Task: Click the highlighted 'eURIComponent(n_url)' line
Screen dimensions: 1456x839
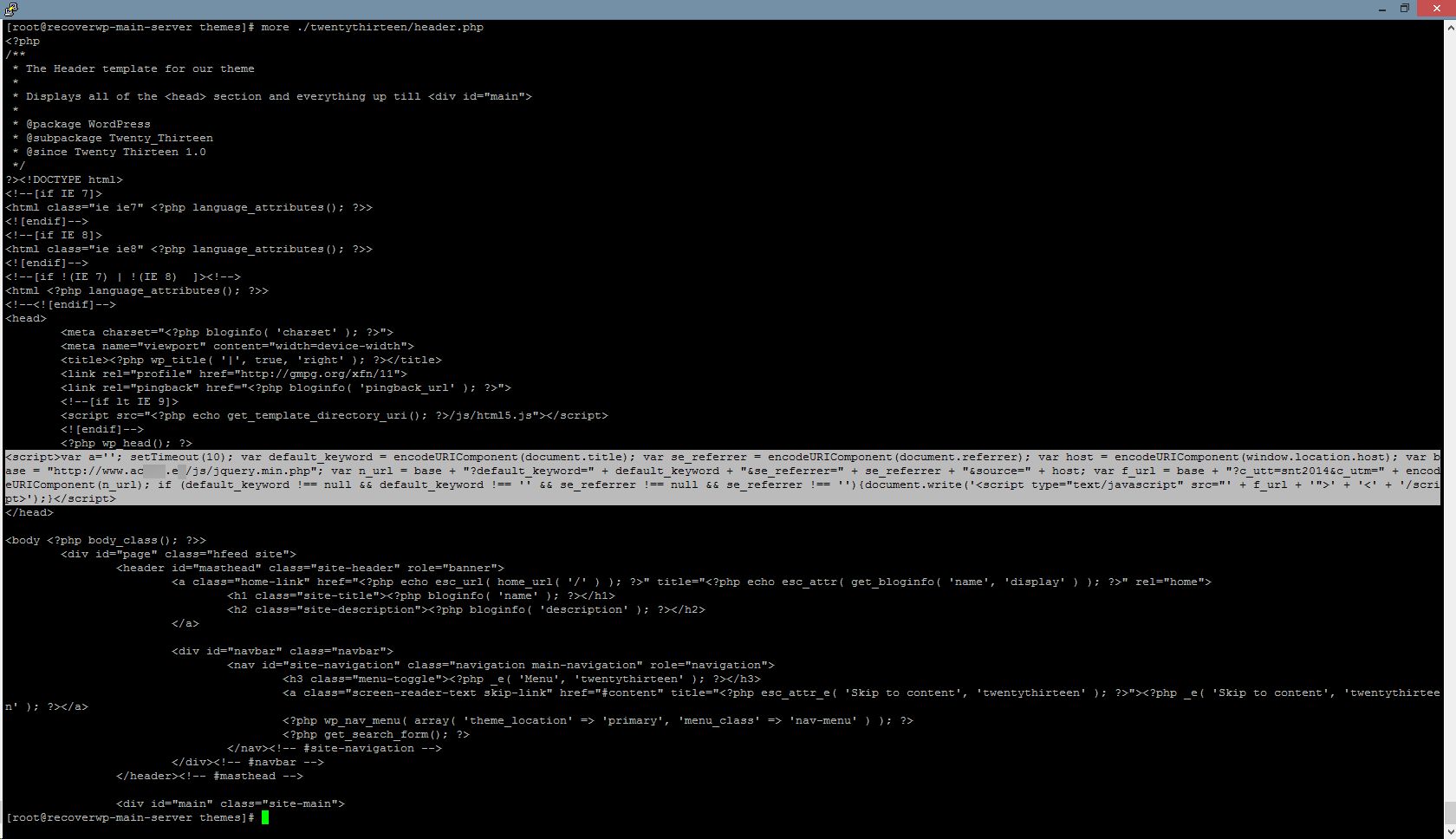Action: pyautogui.click(x=722, y=485)
